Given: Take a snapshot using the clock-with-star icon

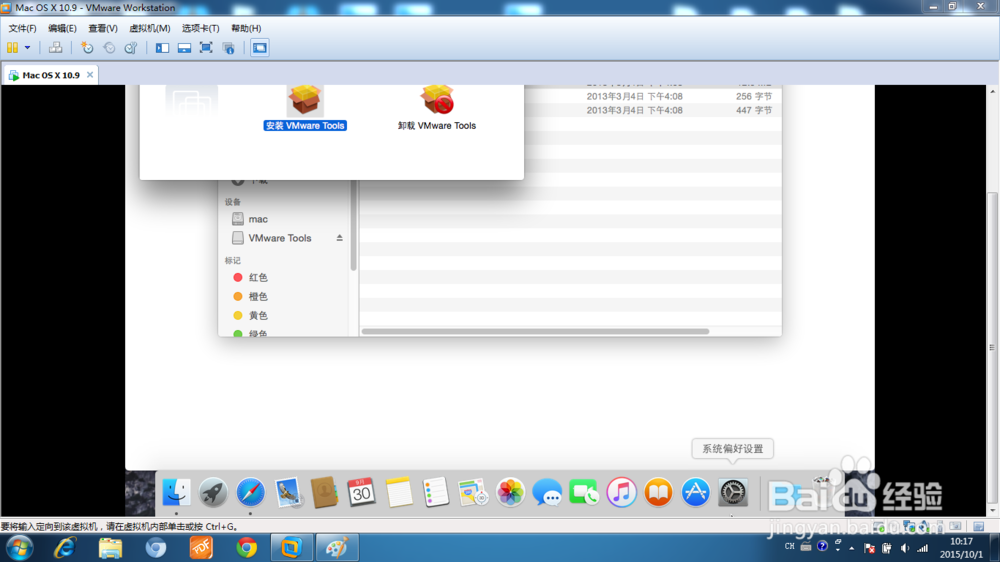Looking at the screenshot, I should click(87, 48).
